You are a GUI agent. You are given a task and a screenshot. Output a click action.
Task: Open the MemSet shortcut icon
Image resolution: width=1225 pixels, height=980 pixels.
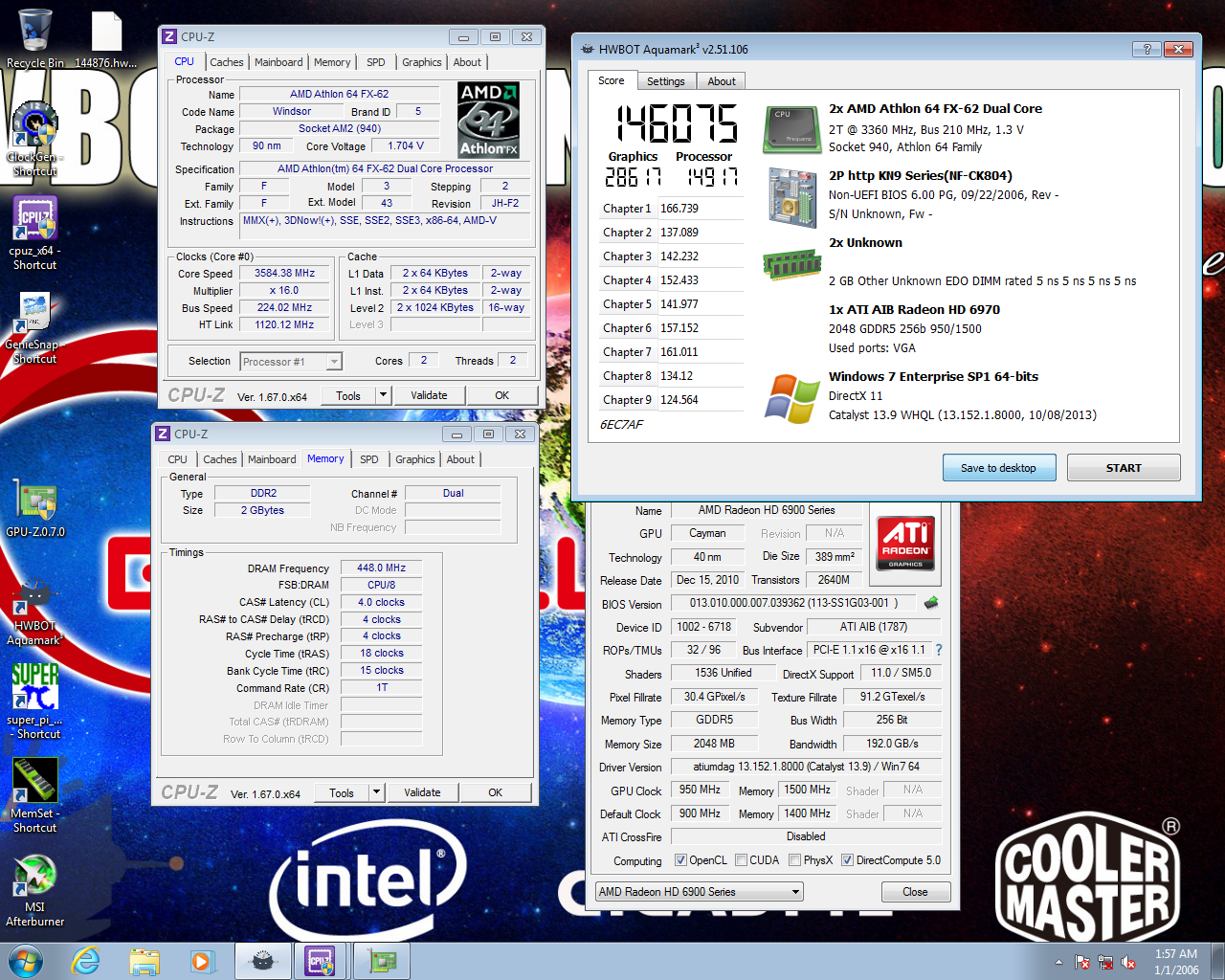point(35,794)
